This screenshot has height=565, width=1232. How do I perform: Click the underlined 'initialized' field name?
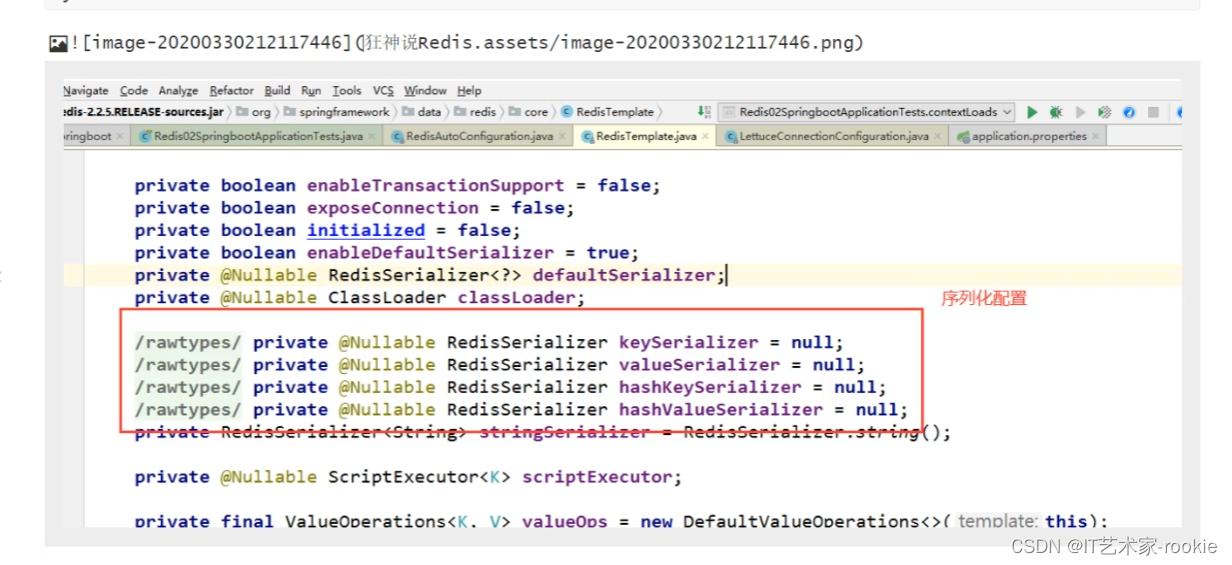[366, 230]
